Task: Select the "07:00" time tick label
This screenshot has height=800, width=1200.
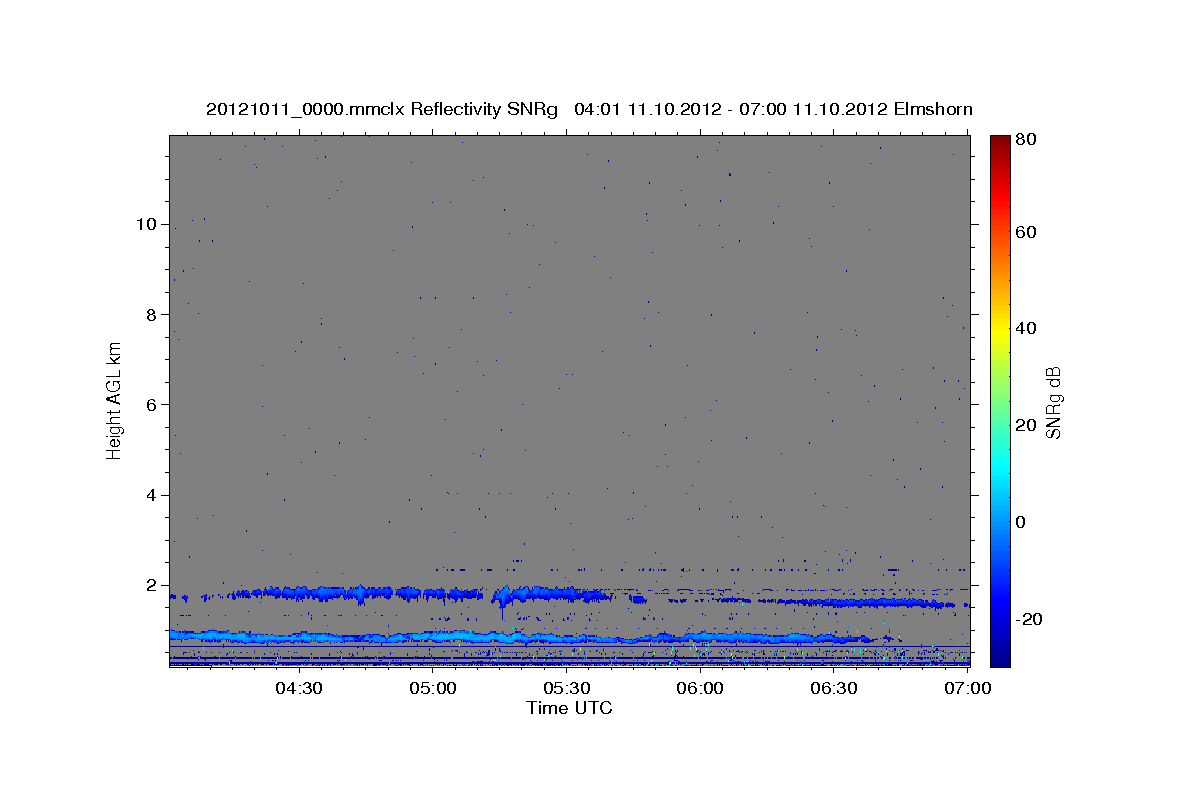Action: tap(968, 688)
